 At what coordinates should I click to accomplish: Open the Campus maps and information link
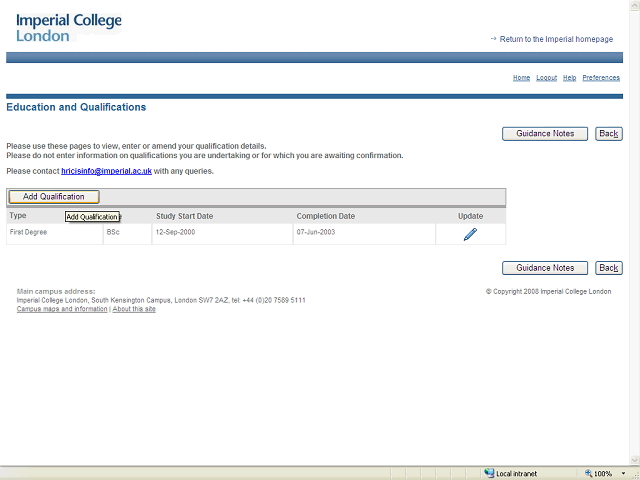(x=62, y=309)
